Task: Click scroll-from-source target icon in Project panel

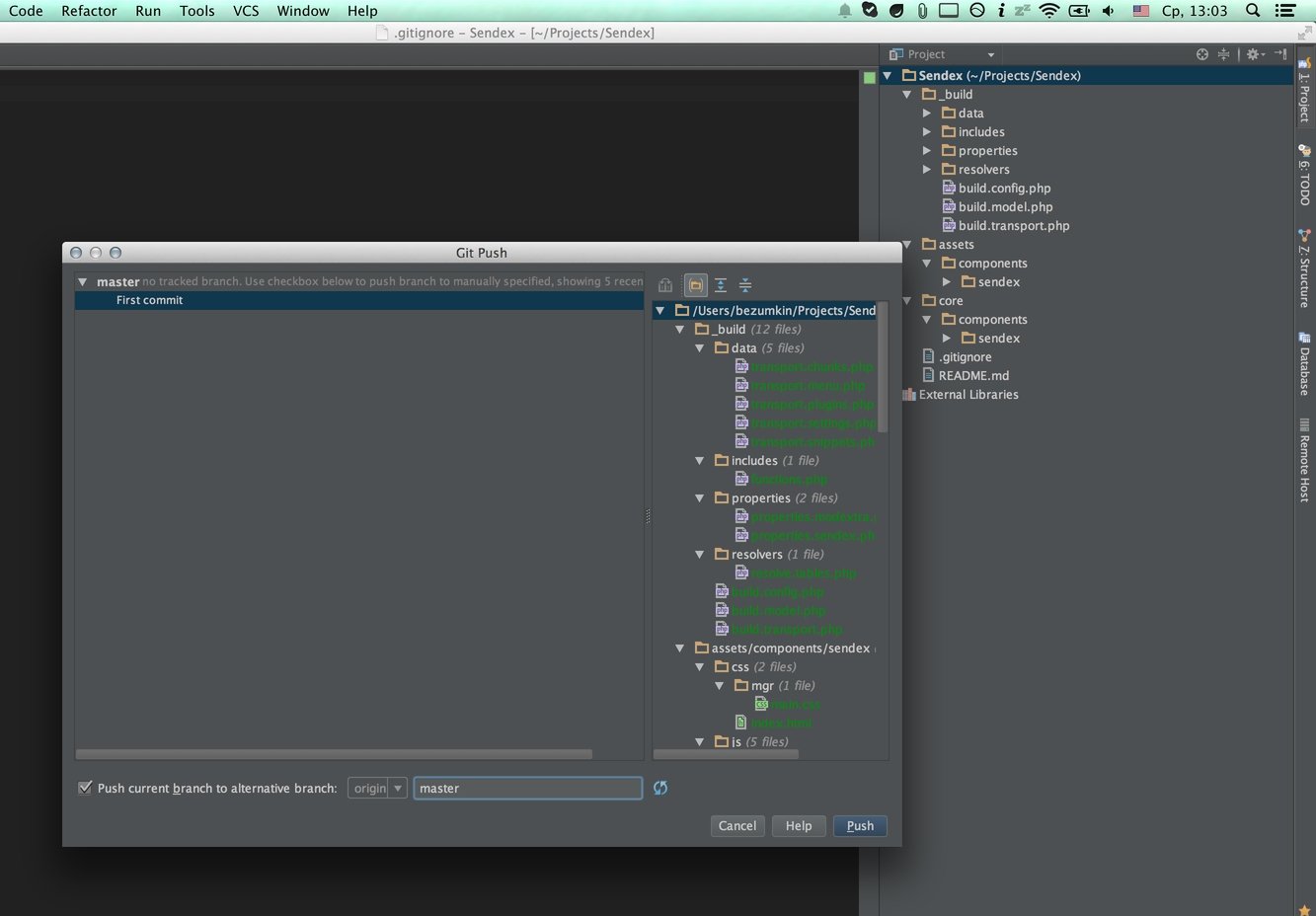Action: (x=1201, y=54)
